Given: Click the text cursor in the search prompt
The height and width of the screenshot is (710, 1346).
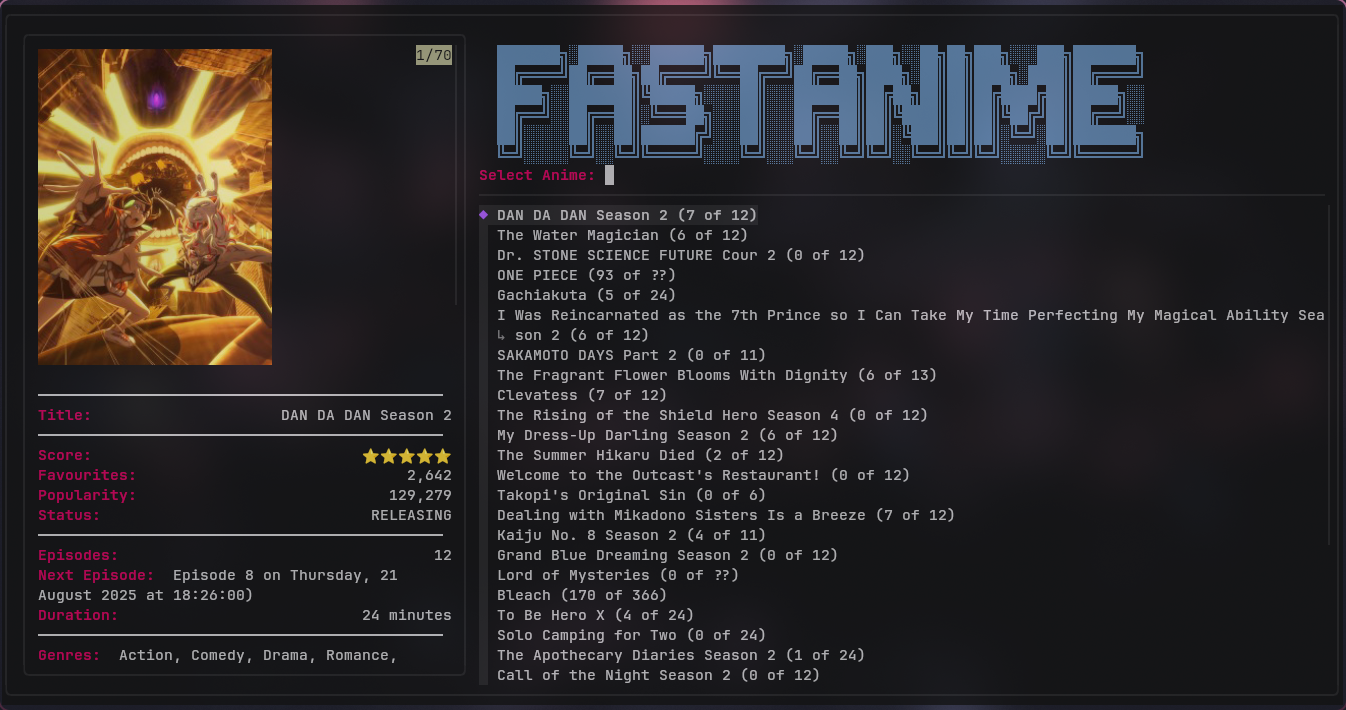Looking at the screenshot, I should [608, 174].
